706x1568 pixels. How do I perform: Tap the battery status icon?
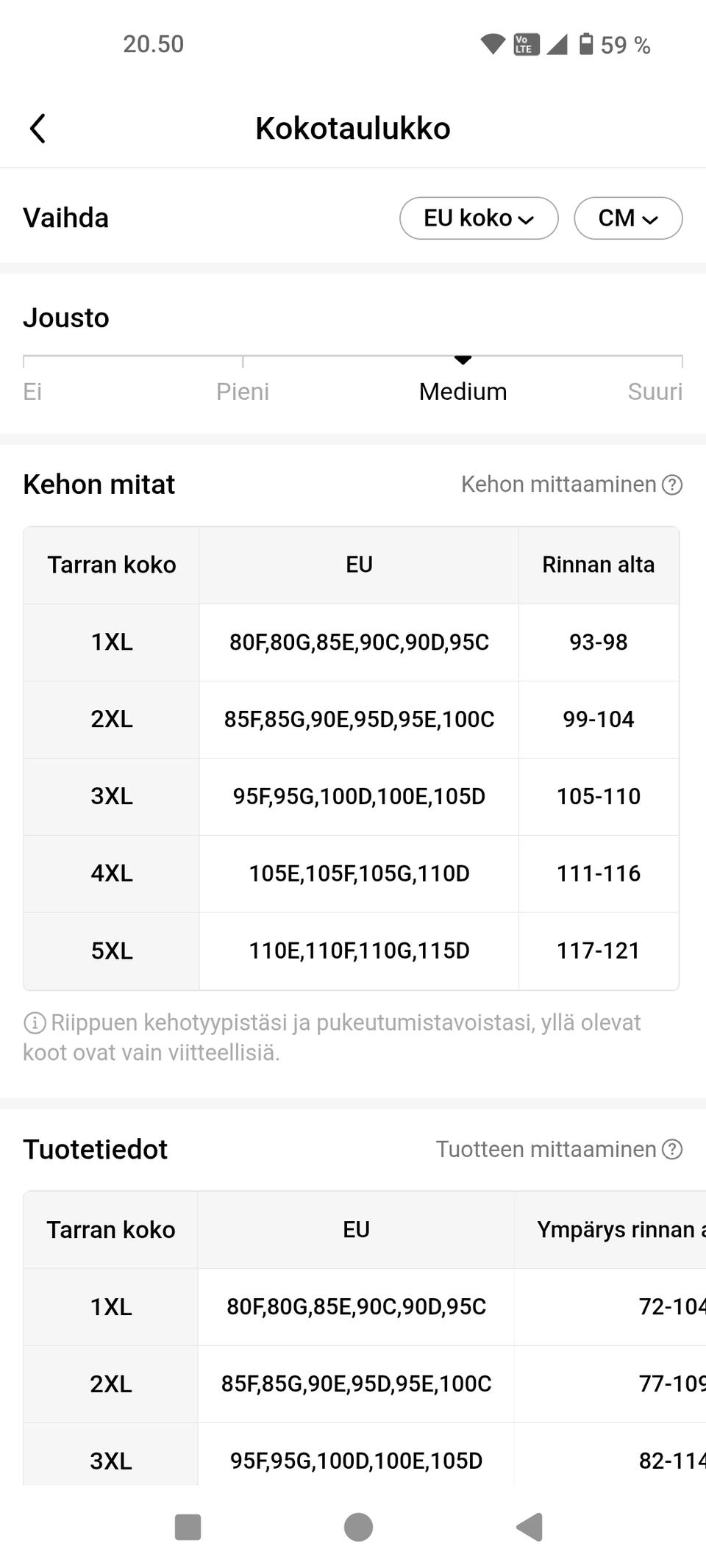pyautogui.click(x=586, y=44)
